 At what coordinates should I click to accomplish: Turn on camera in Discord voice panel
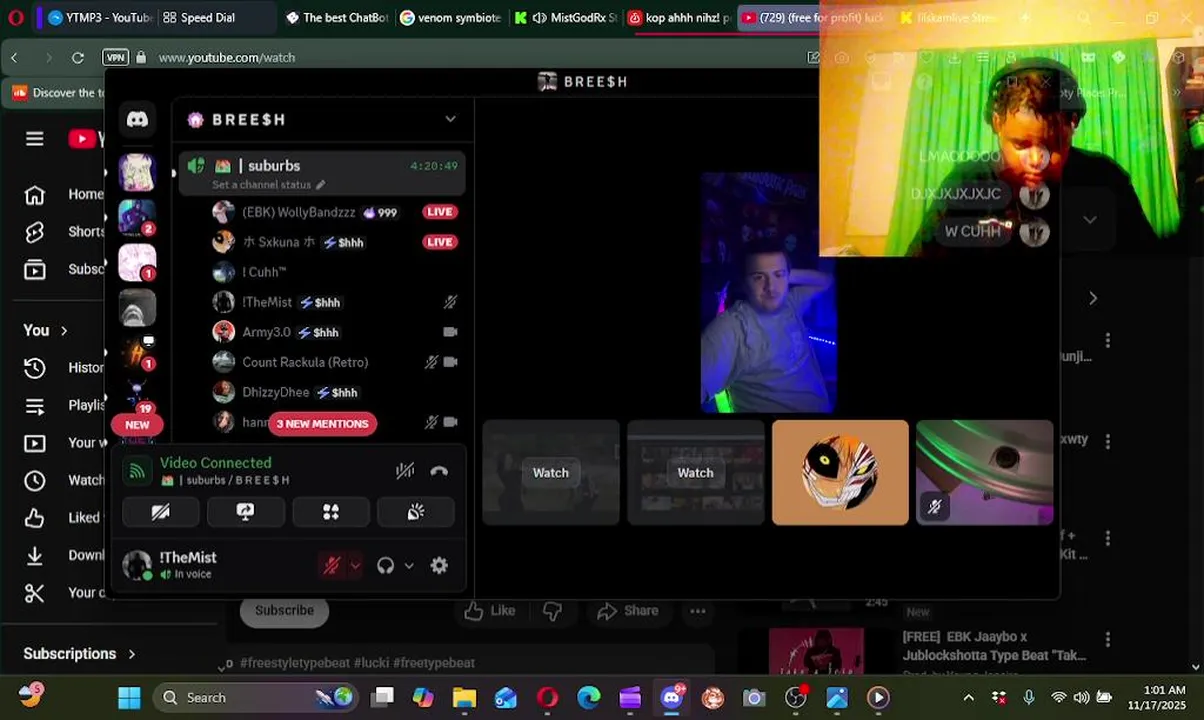pyautogui.click(x=160, y=512)
